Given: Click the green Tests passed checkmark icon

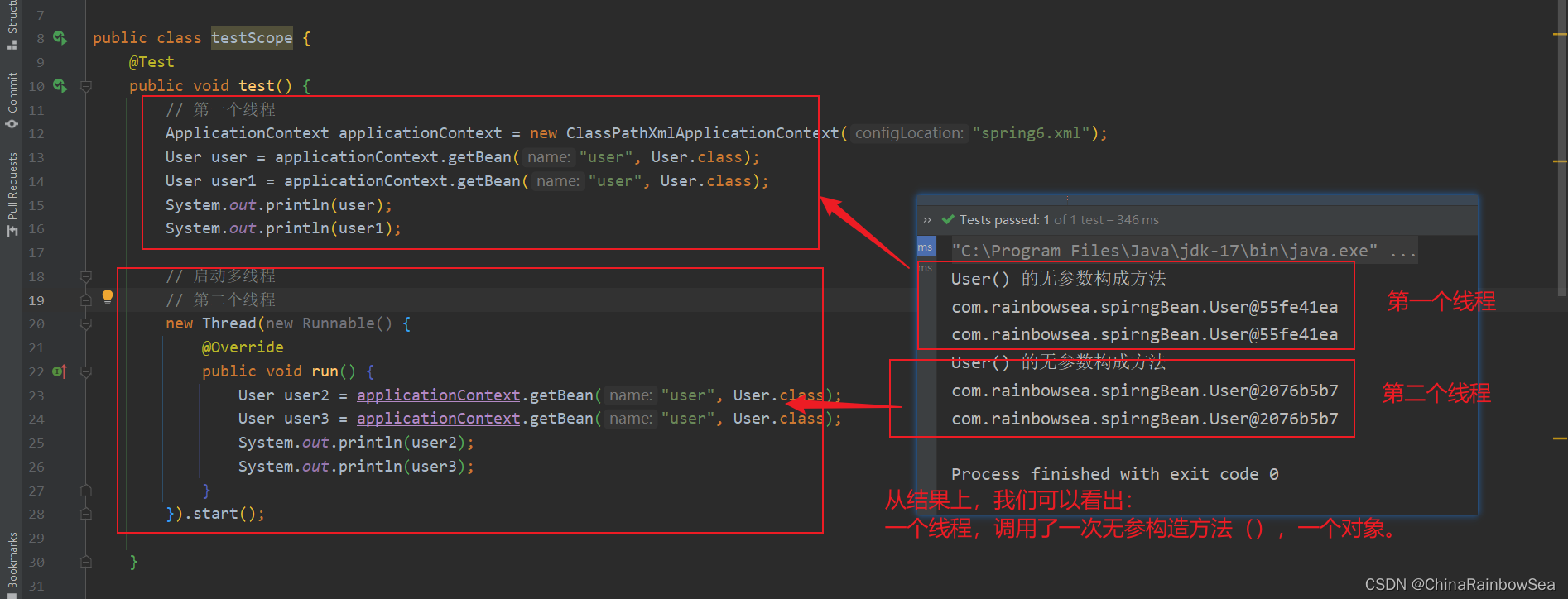Looking at the screenshot, I should point(948,219).
